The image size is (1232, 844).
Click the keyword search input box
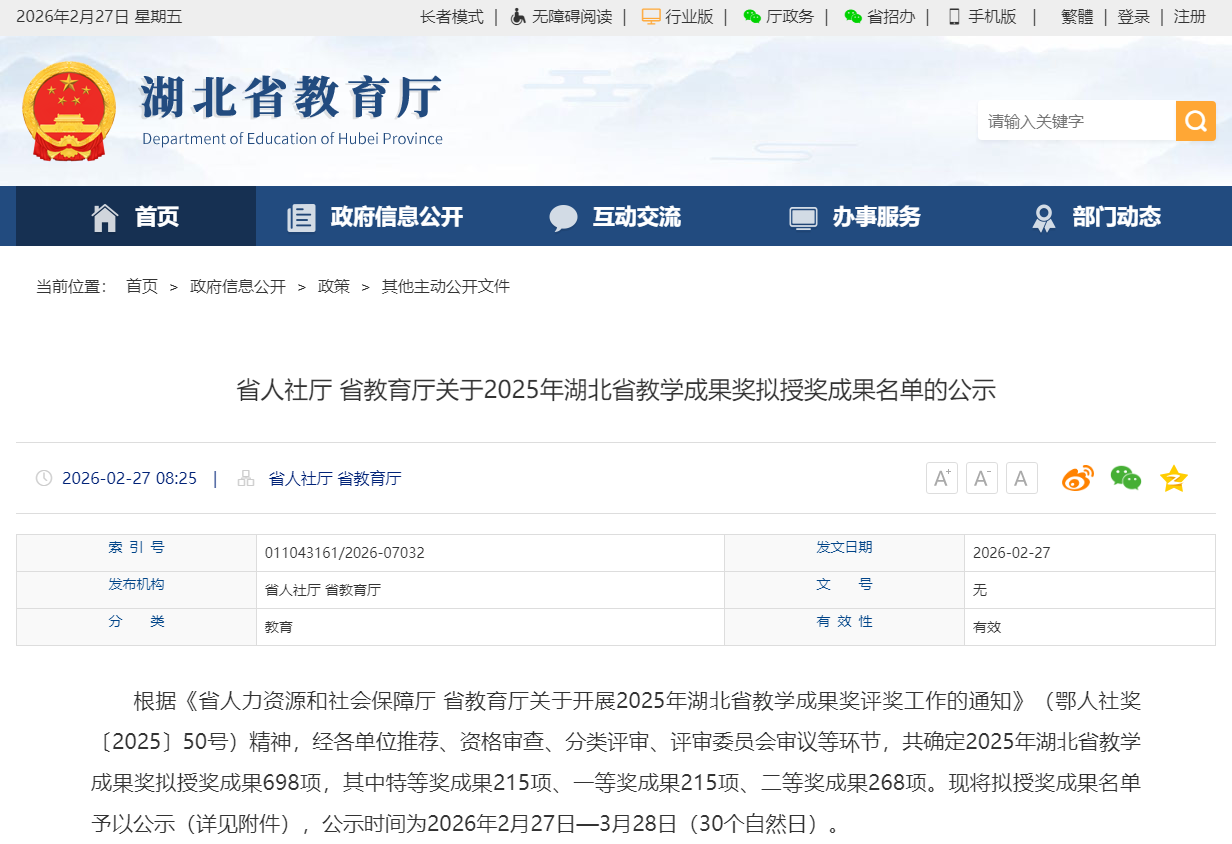tap(1070, 120)
